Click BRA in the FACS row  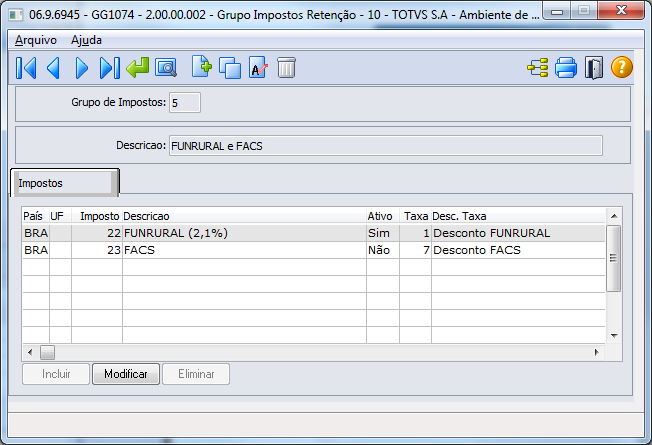tap(36, 250)
